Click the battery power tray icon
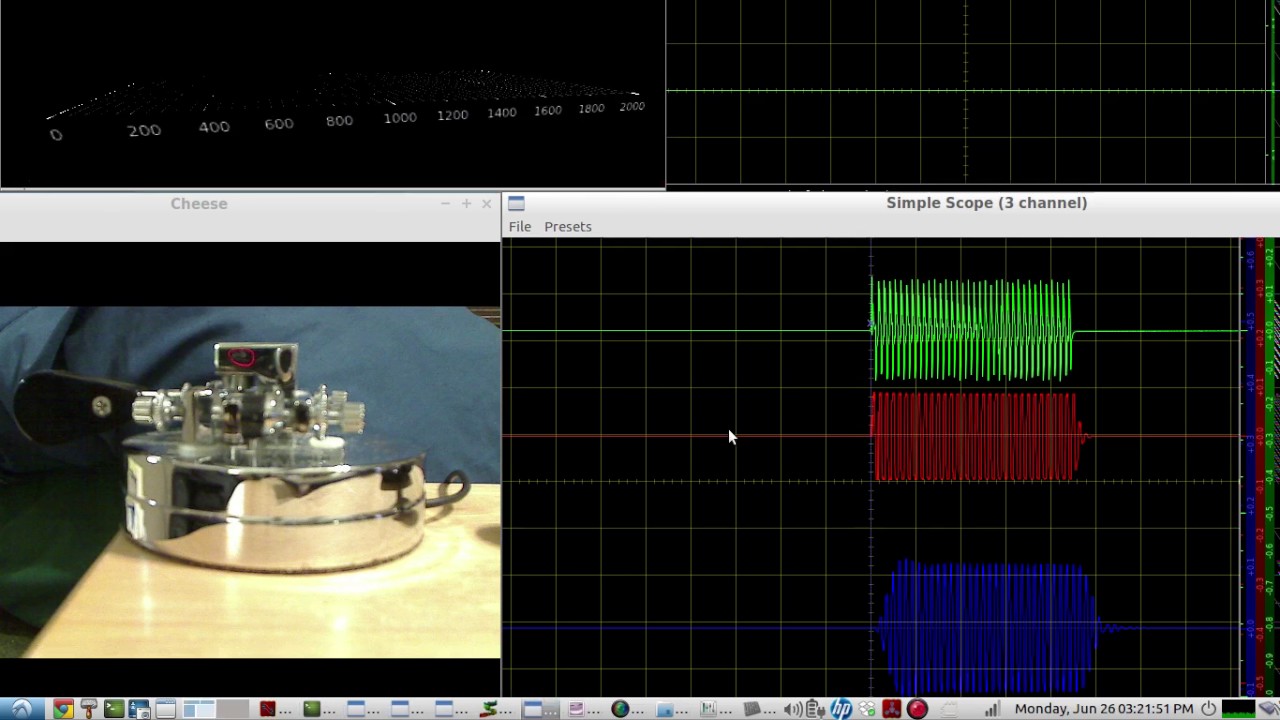 [x=815, y=709]
